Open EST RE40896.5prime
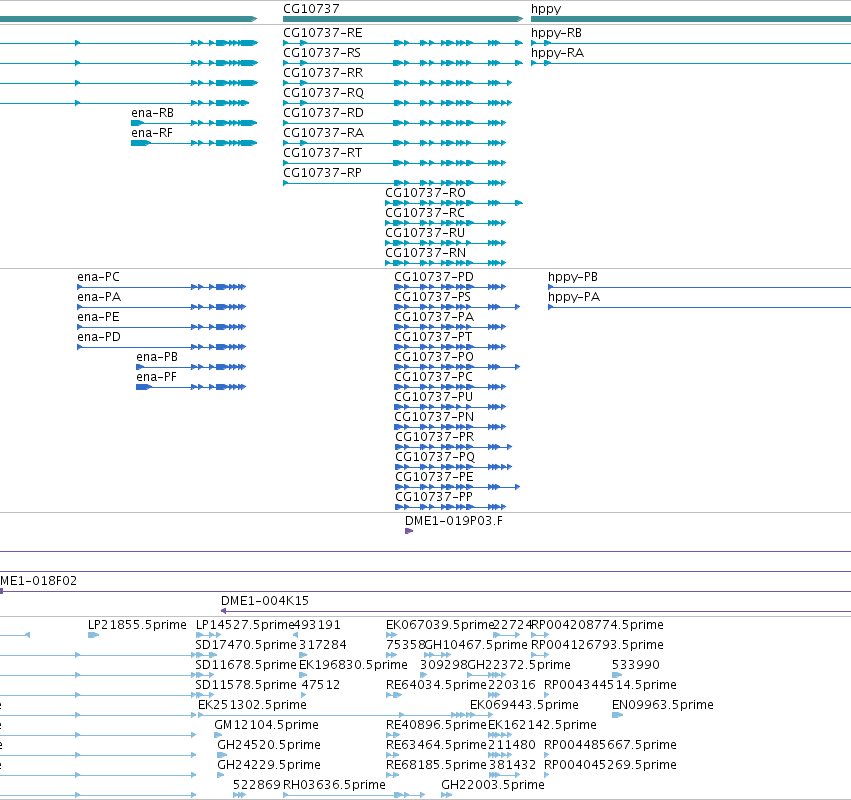851x800 pixels. point(436,725)
